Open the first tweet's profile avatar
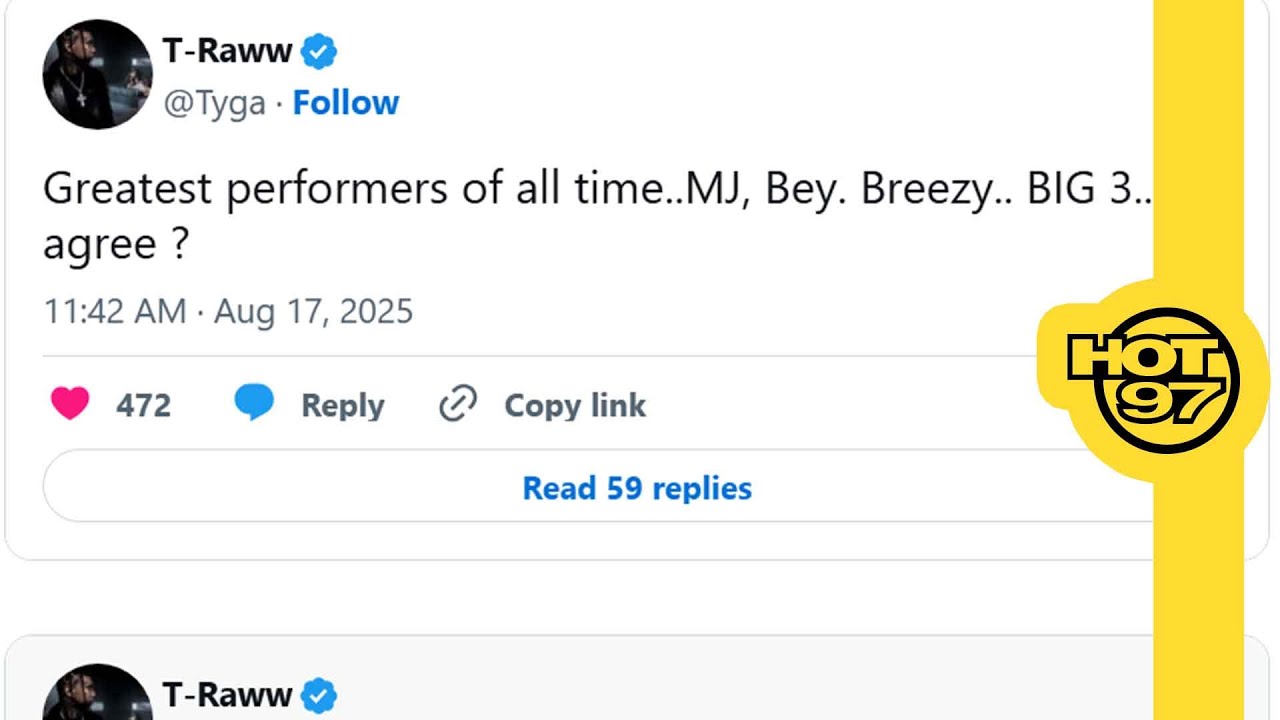Screen dimensions: 1280x720 pos(97,75)
